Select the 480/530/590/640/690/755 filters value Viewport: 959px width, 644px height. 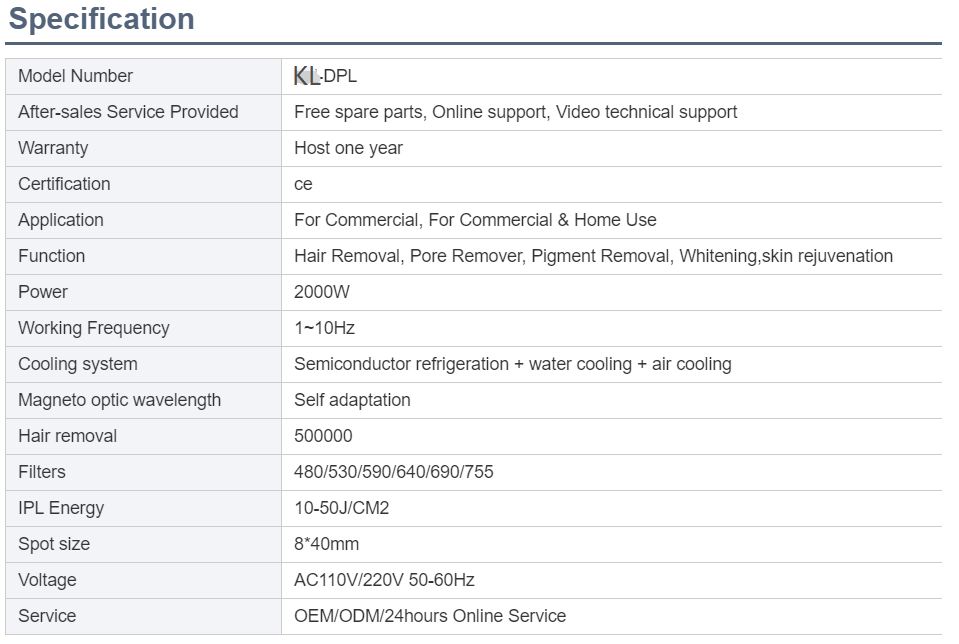tap(393, 472)
